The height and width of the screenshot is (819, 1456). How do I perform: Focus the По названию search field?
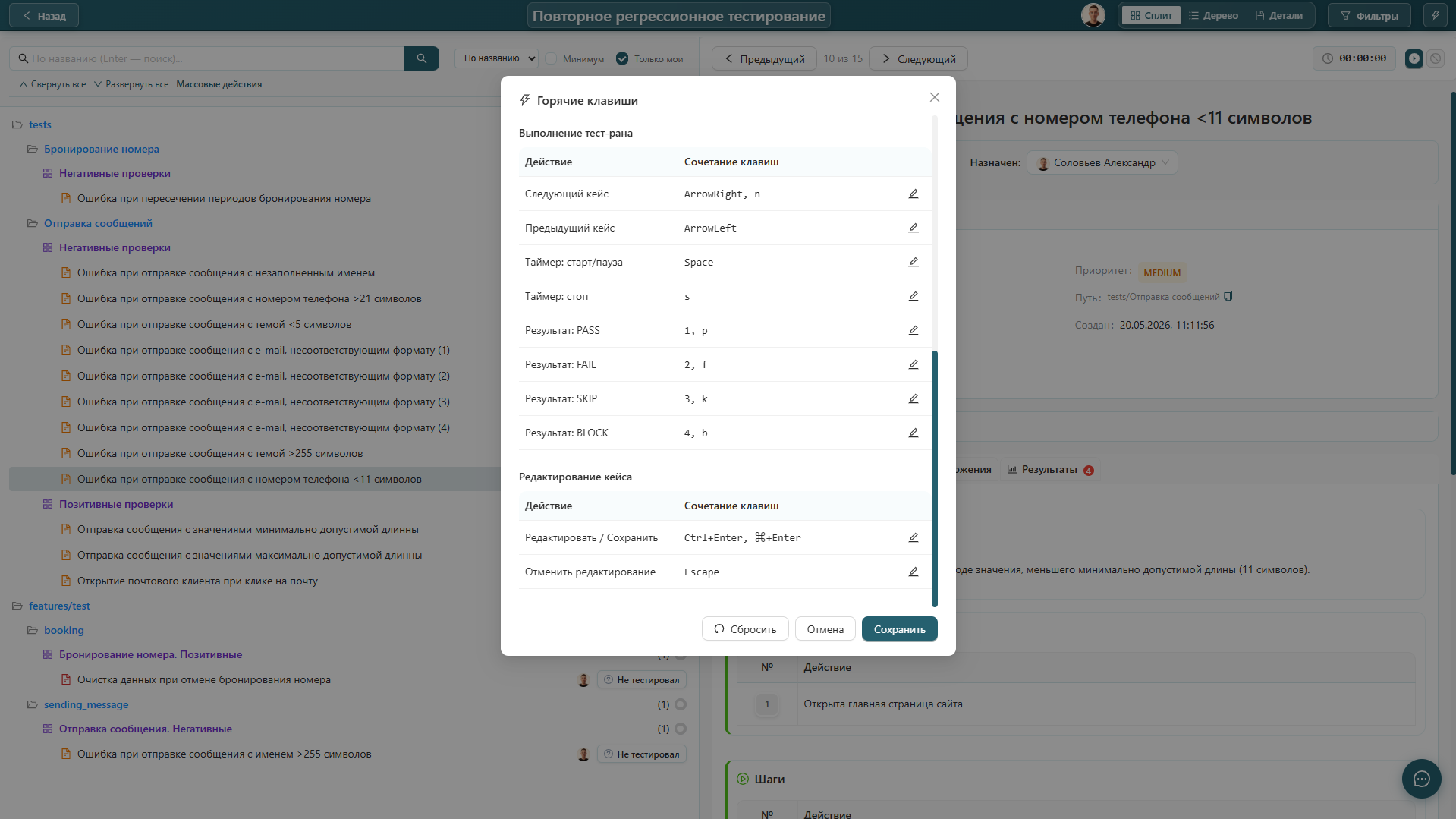[x=207, y=58]
